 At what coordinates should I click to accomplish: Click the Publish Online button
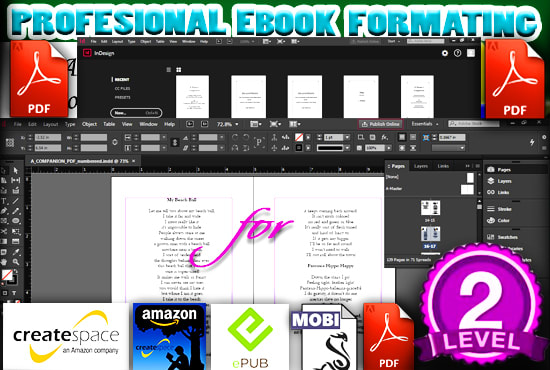(381, 124)
